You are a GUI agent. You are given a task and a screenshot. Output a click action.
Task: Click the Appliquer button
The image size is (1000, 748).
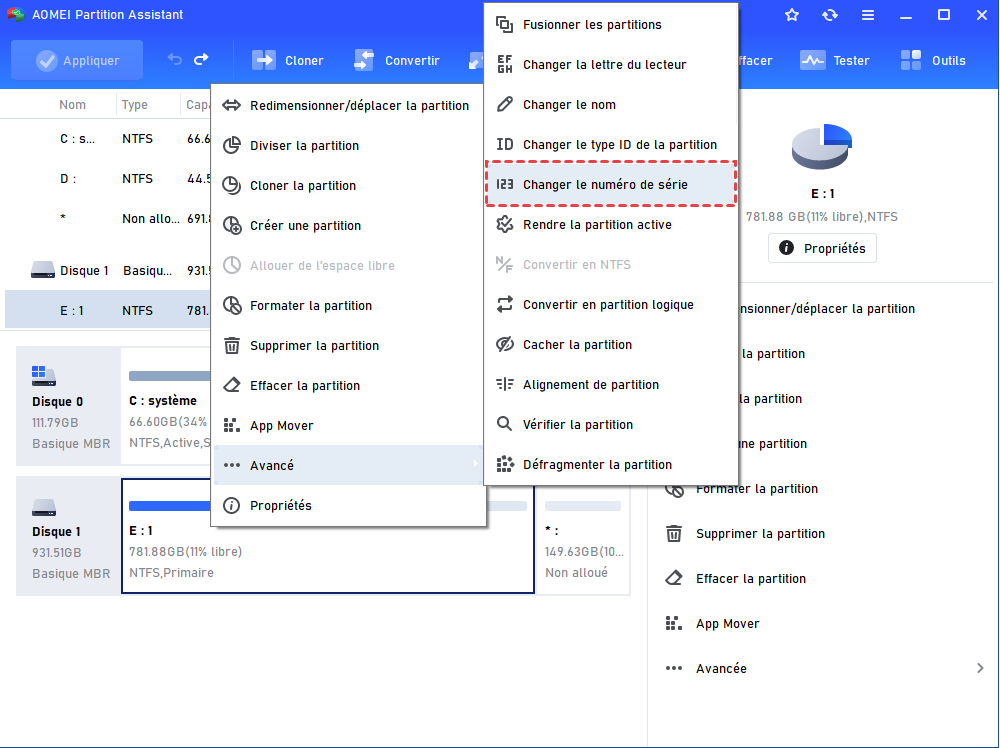77,61
